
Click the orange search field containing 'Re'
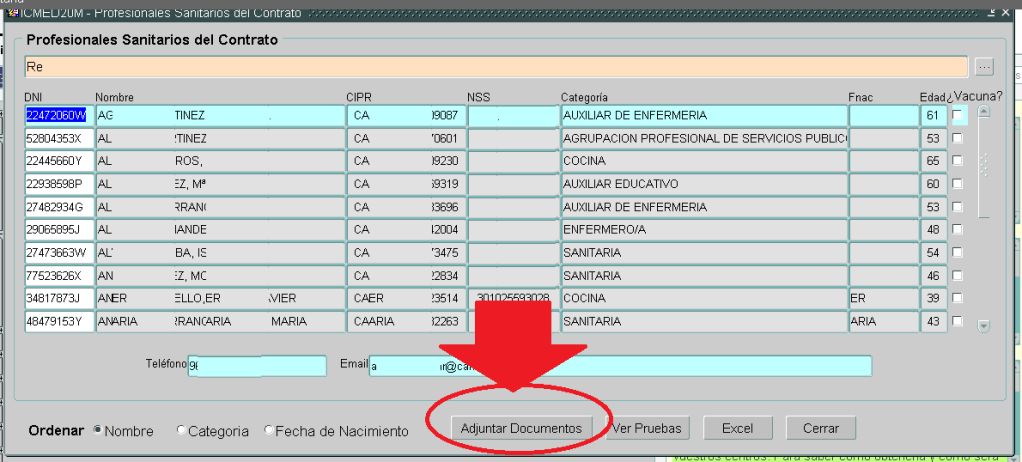(x=495, y=67)
